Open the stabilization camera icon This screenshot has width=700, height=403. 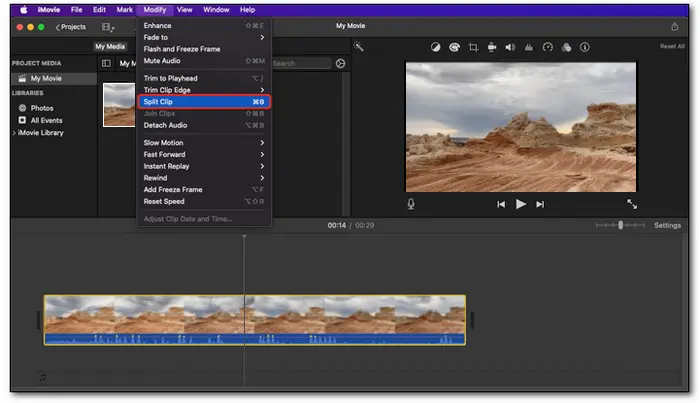(x=491, y=47)
